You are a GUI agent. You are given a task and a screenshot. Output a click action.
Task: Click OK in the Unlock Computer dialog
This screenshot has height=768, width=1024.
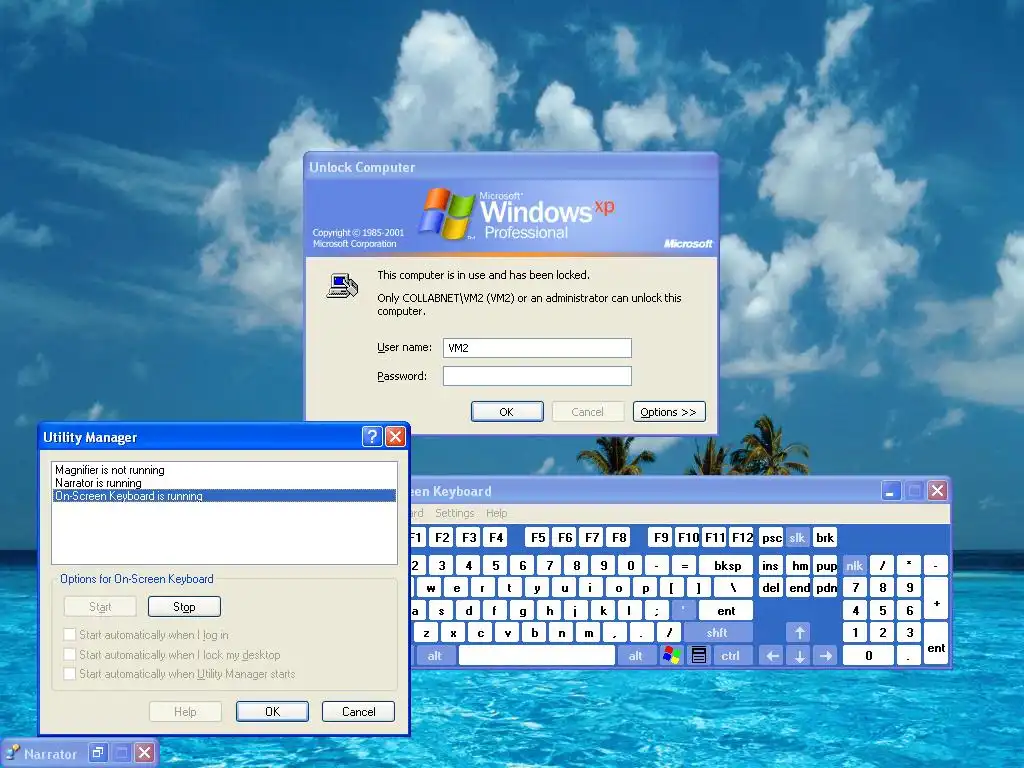pyautogui.click(x=507, y=411)
